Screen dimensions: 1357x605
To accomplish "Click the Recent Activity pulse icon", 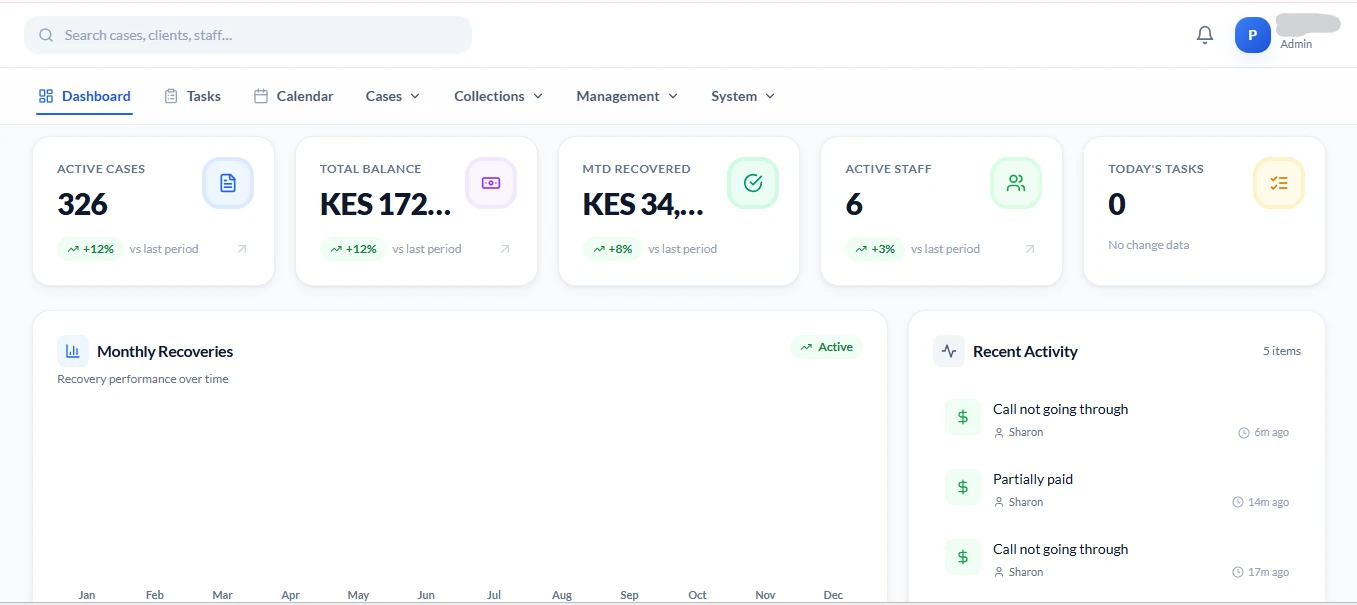I will (949, 351).
